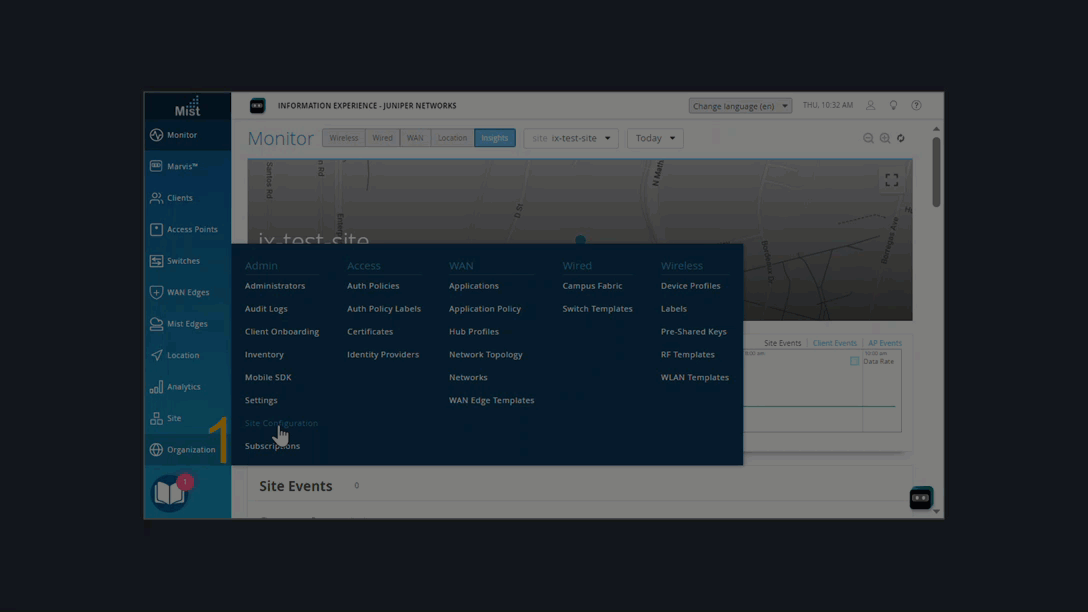Open Hub Profiles

click(473, 332)
